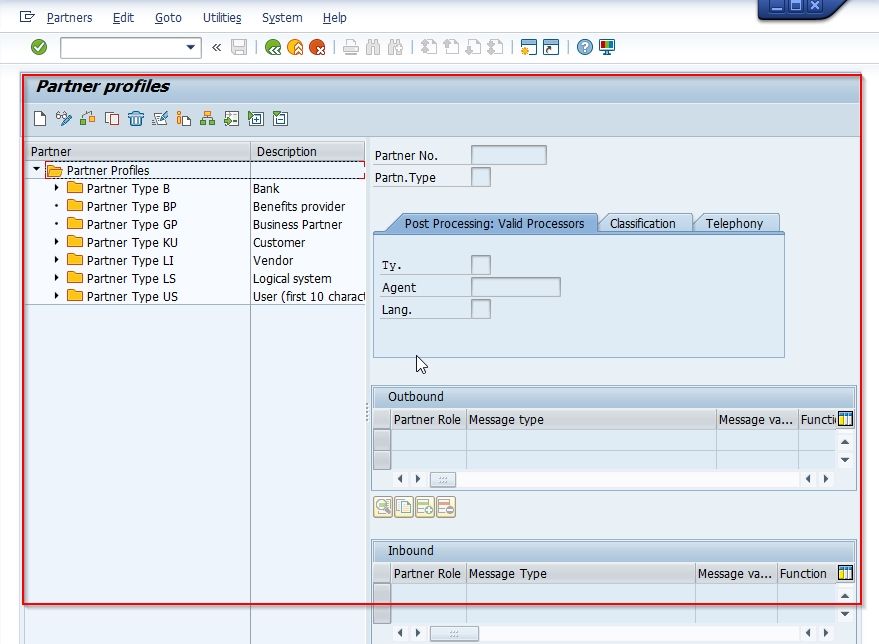Click the Lang. input field
Screen dimensions: 879x644
click(481, 309)
